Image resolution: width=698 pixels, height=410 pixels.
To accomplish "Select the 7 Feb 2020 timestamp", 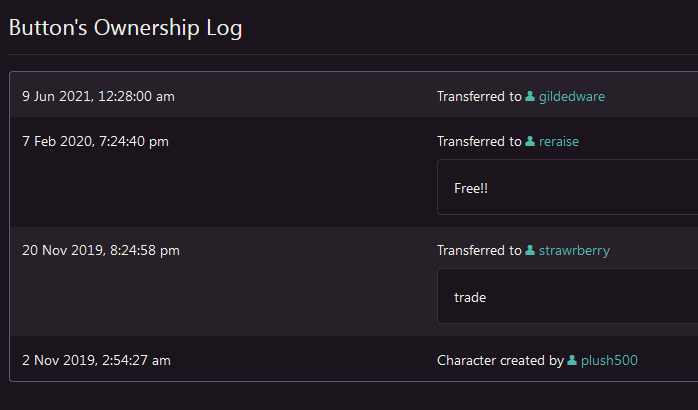I will pos(95,142).
